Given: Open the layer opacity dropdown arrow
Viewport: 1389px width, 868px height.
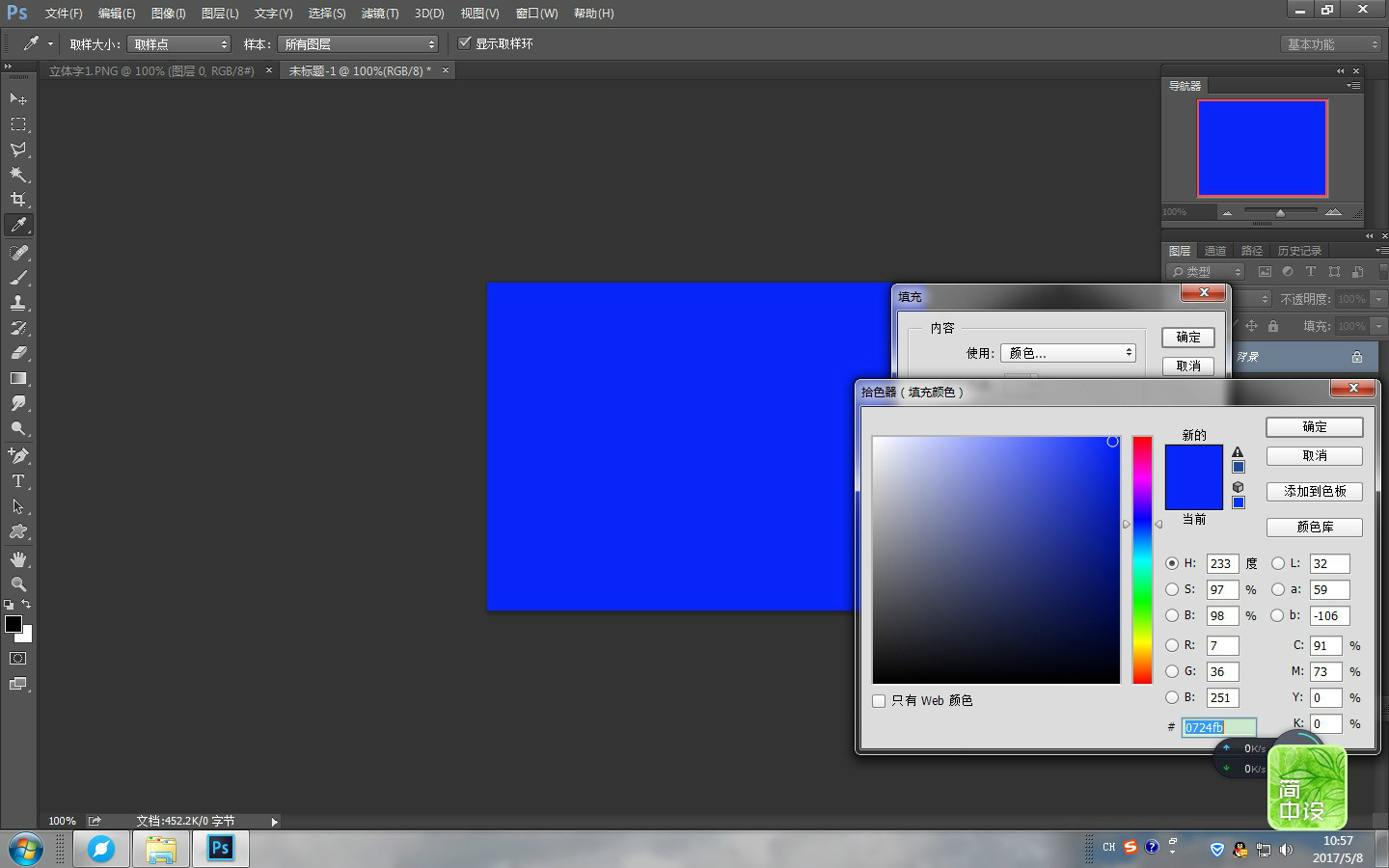Looking at the screenshot, I should pos(1378,299).
